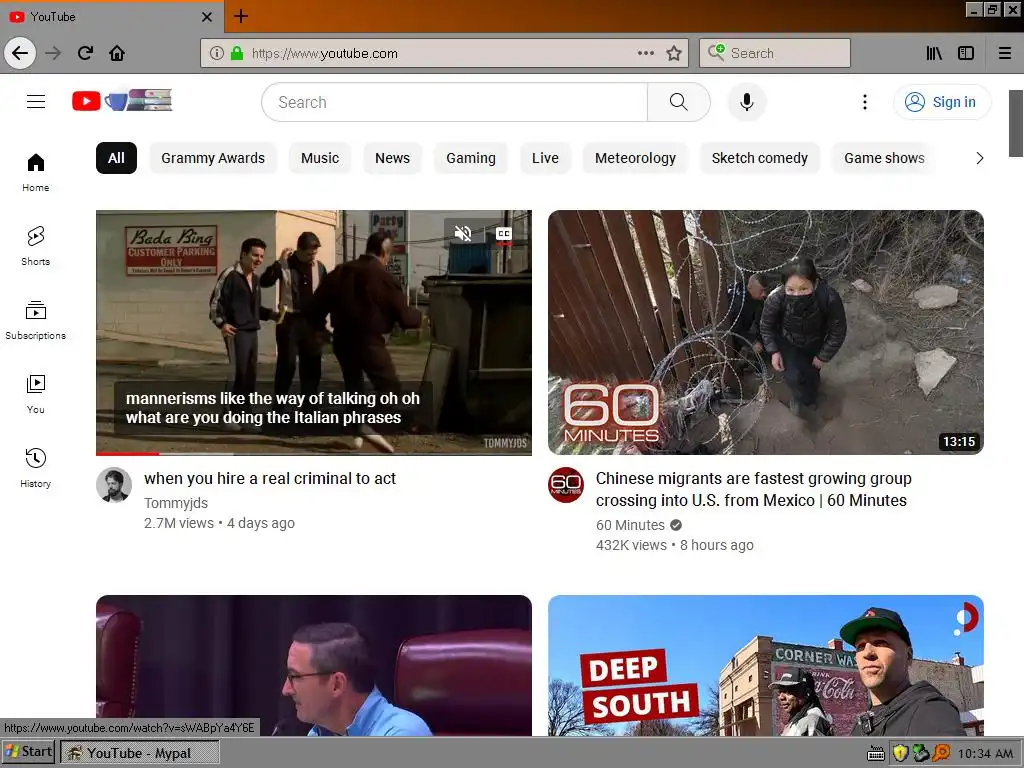Open Subscriptions in the YouTube sidebar

pyautogui.click(x=36, y=320)
